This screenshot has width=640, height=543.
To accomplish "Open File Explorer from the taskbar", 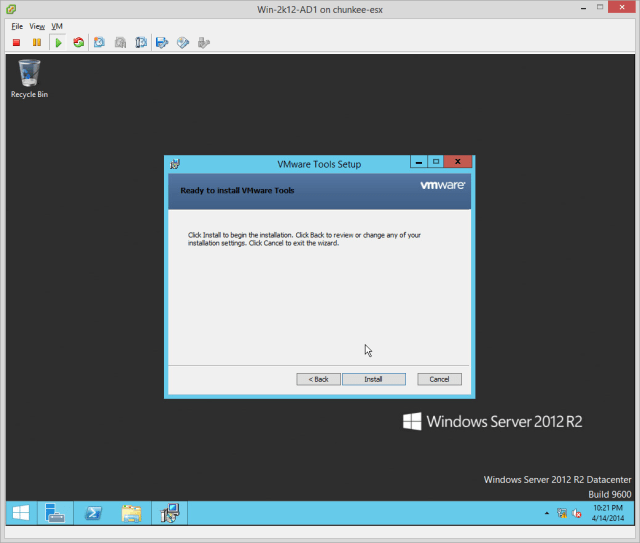I will tap(131, 513).
